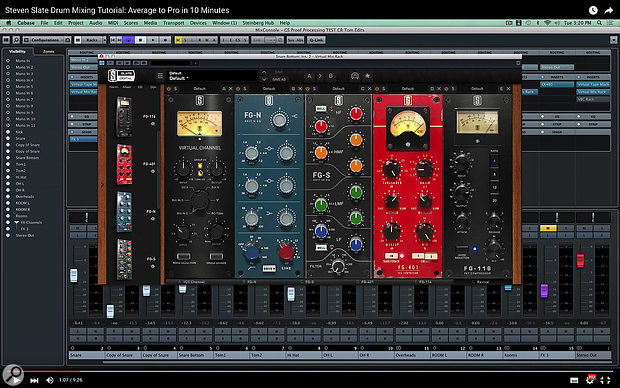Select the Snare Bottom channel name label
Viewport: 620px width, 388px height.
pyautogui.click(x=195, y=355)
